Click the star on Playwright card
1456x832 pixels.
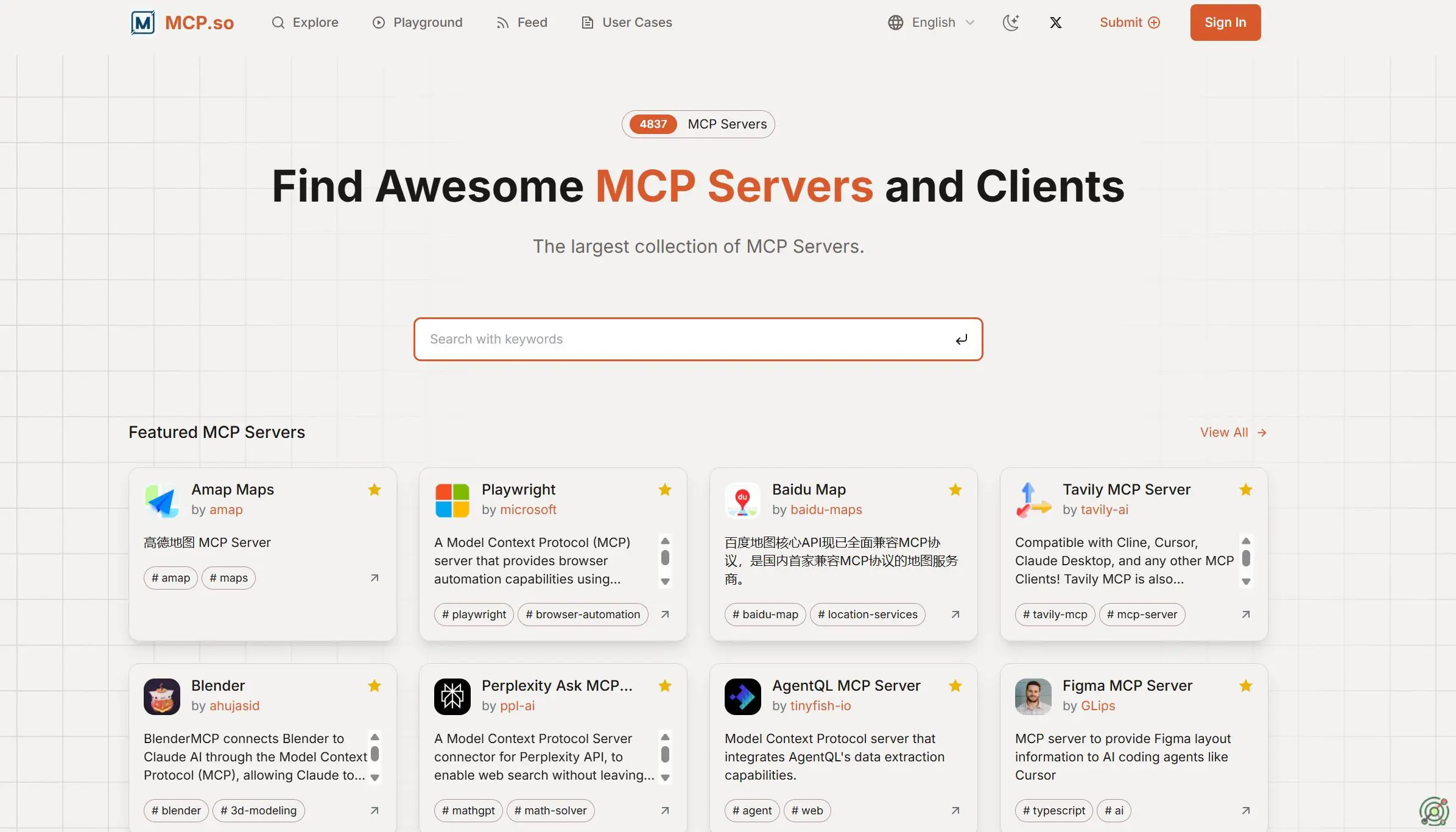click(x=665, y=490)
